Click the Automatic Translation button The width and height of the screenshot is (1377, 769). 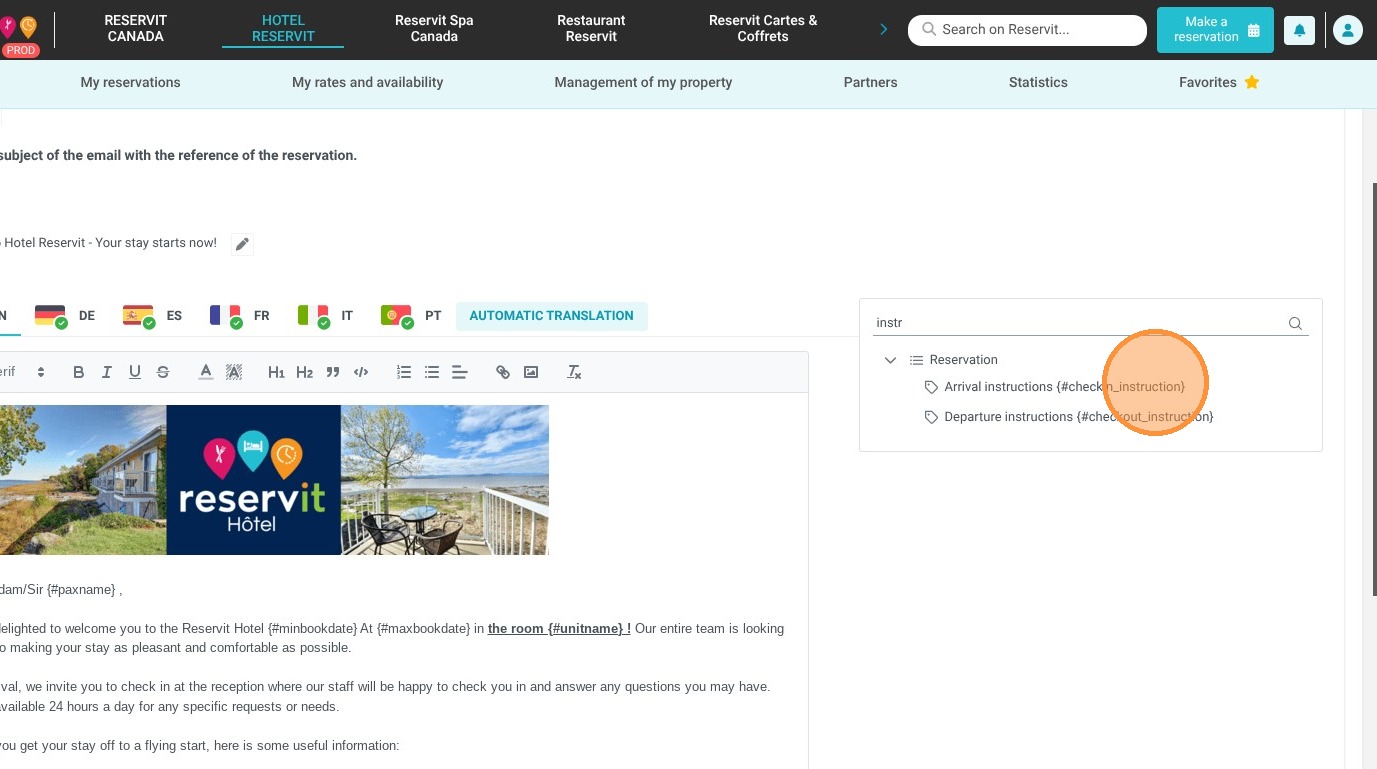click(x=552, y=316)
